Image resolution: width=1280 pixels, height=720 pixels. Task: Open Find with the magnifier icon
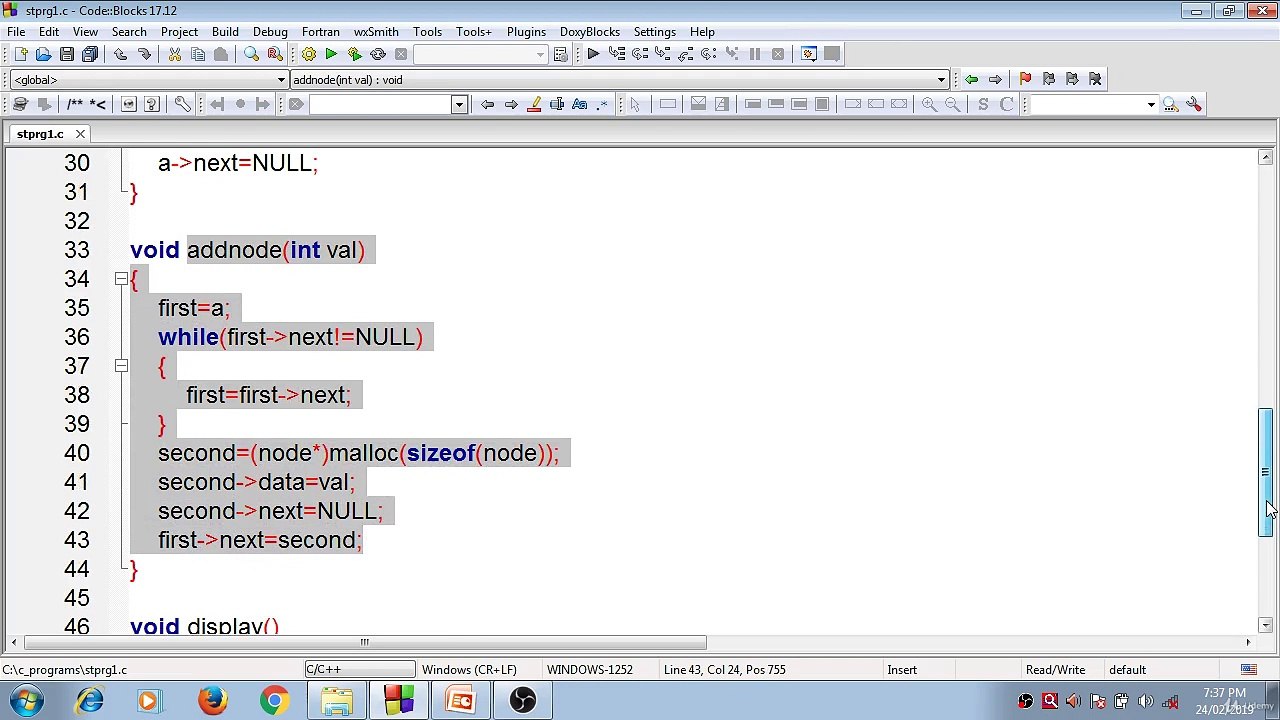[x=251, y=54]
